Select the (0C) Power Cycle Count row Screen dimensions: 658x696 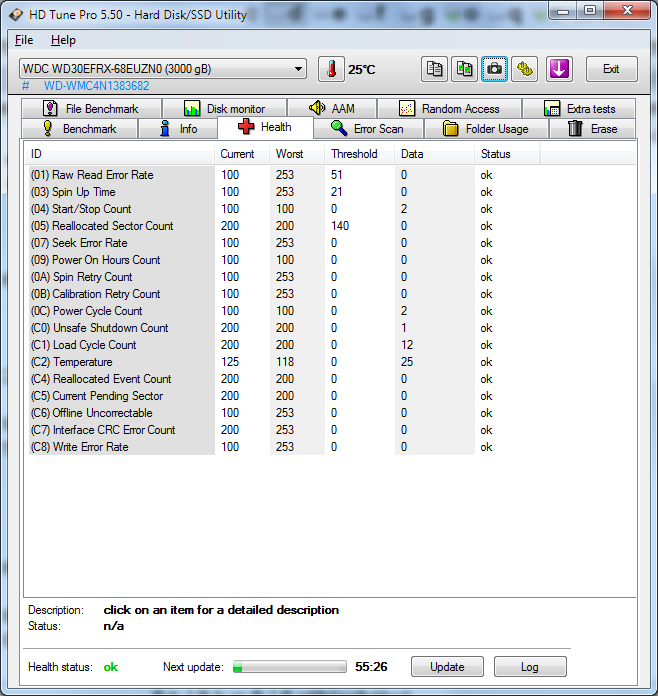pos(284,311)
